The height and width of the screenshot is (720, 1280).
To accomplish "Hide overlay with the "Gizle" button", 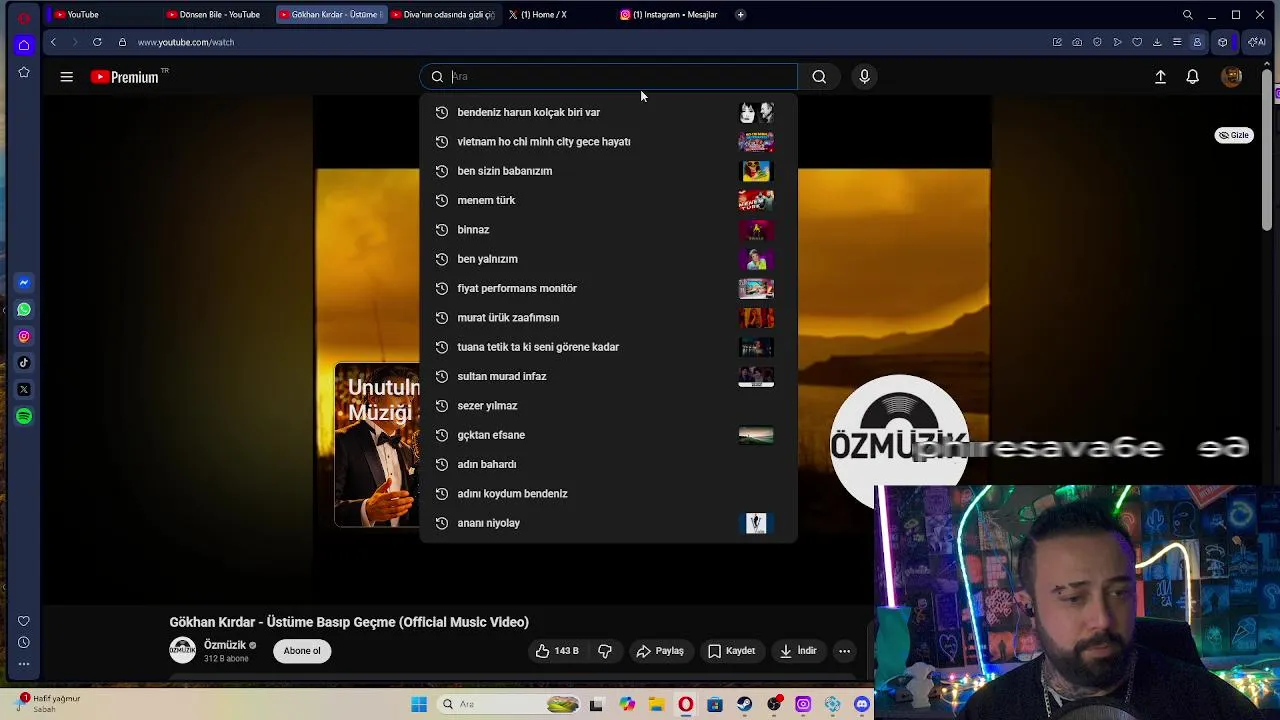I will (x=1234, y=135).
